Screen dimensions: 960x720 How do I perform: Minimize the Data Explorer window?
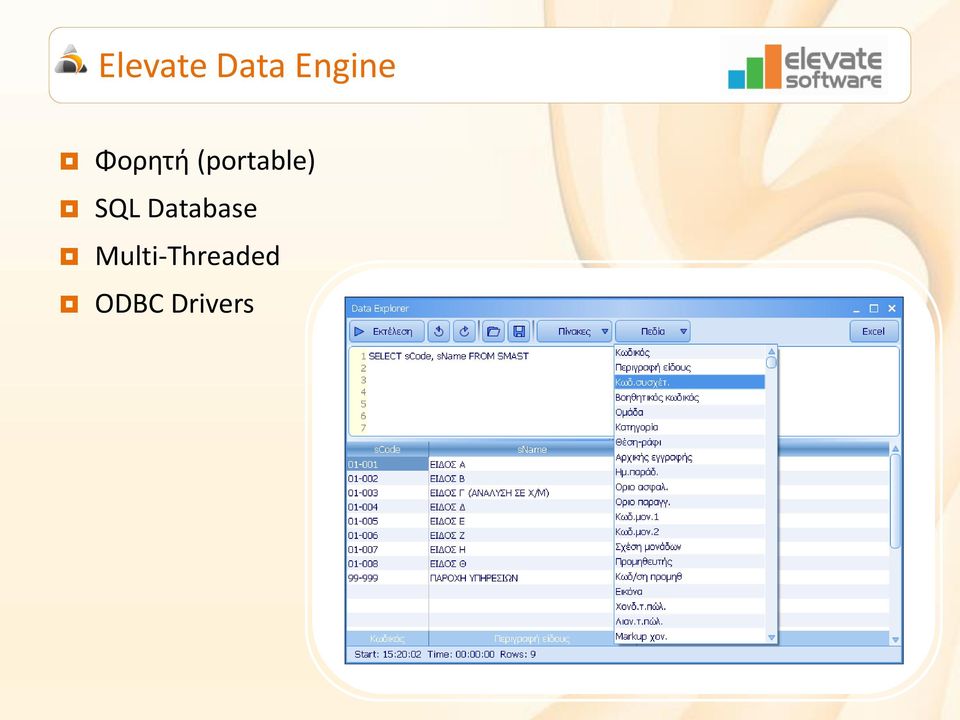pos(856,309)
